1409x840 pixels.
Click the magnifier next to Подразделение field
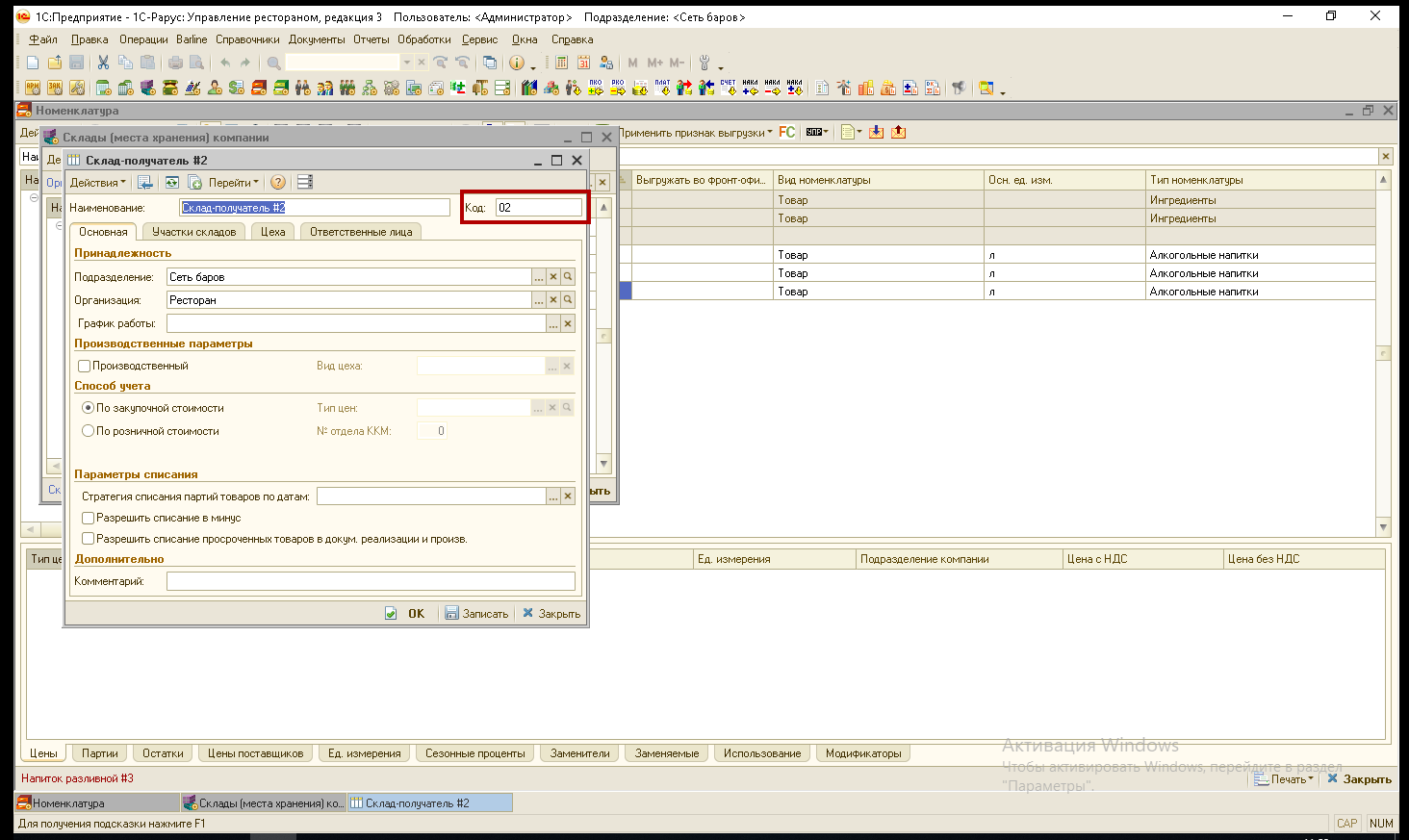coord(568,277)
